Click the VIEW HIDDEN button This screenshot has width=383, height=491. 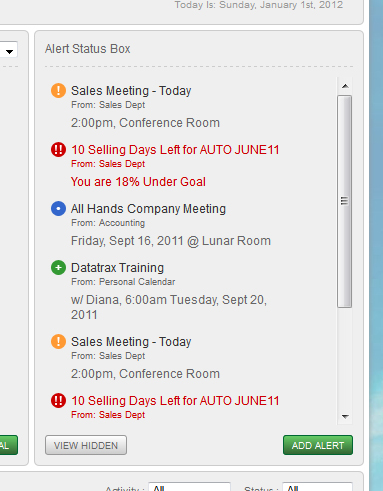(x=86, y=445)
